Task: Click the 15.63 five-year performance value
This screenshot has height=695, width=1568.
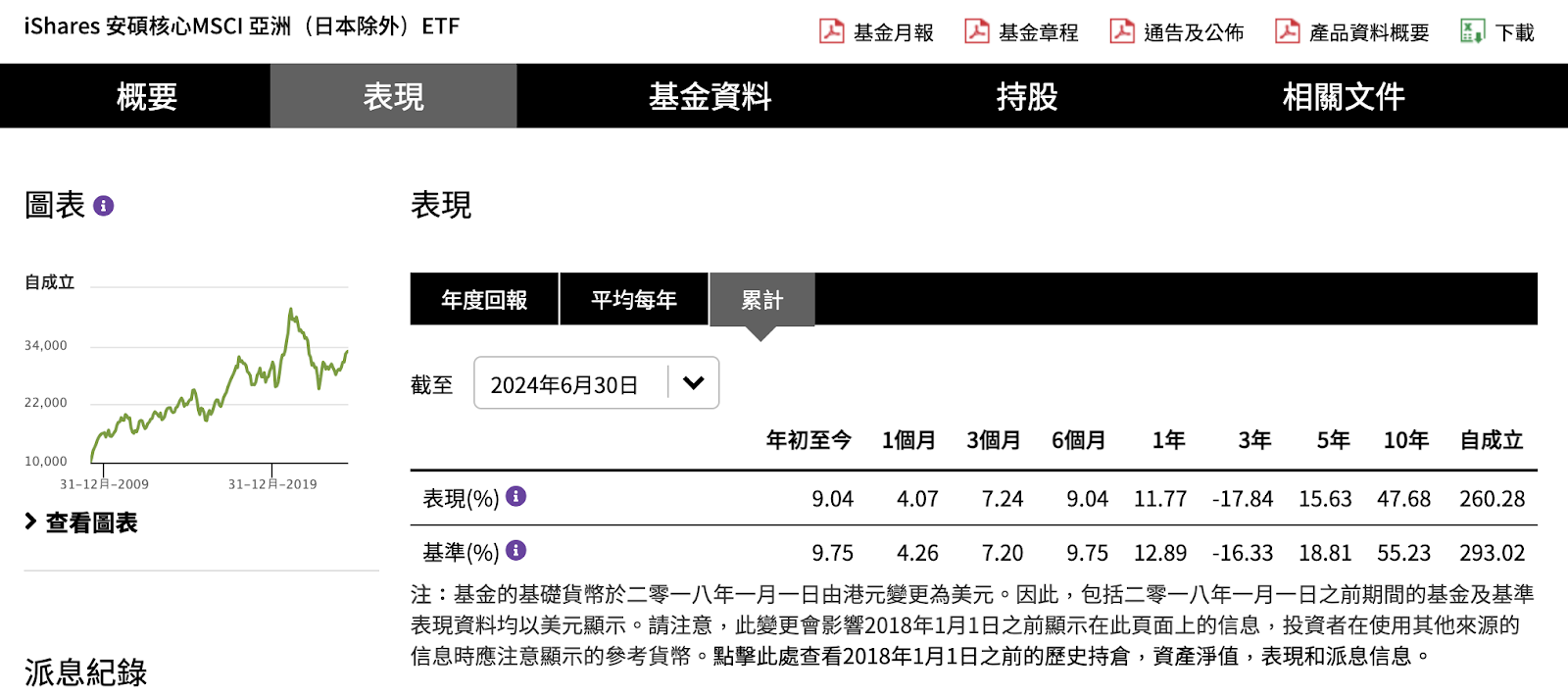Action: click(x=1325, y=499)
